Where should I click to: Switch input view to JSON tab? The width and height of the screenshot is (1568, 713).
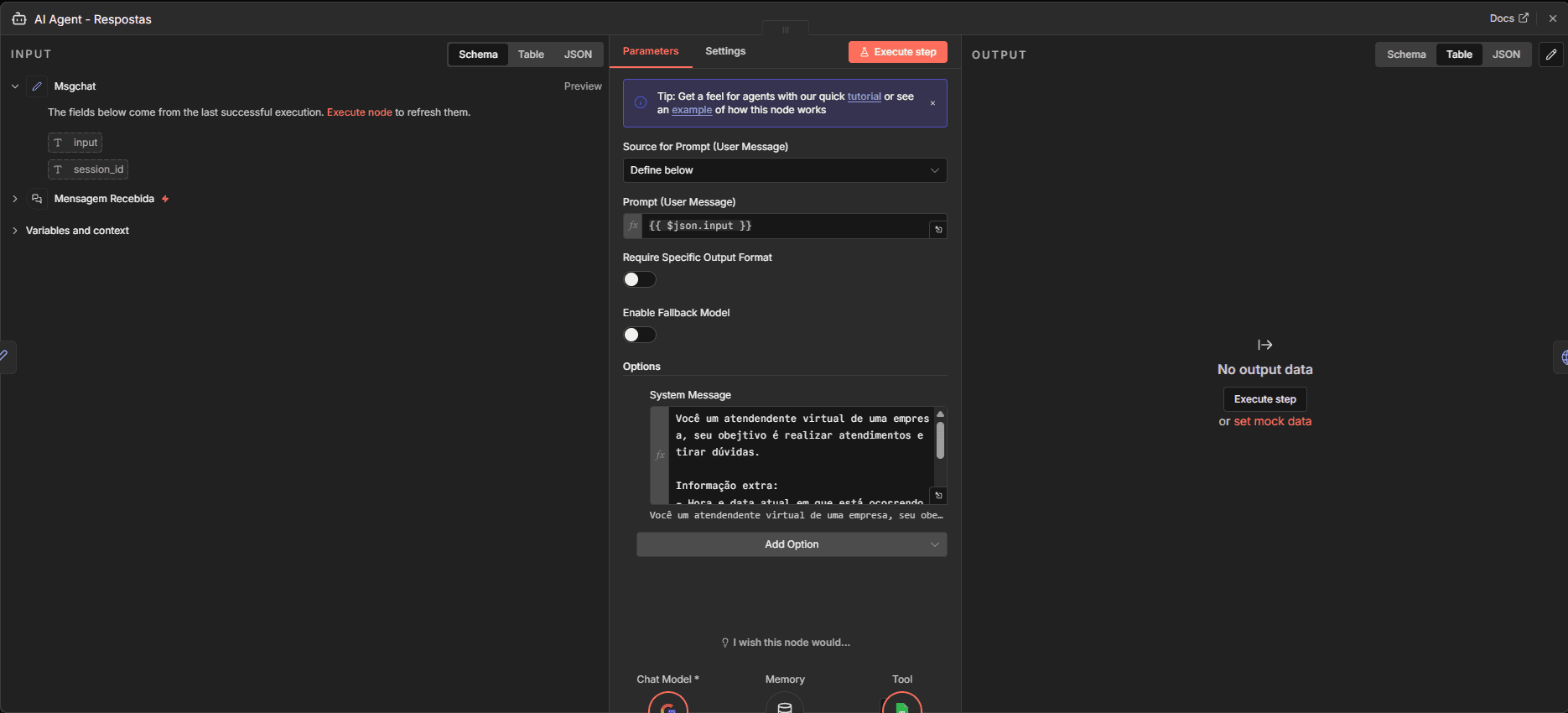click(x=578, y=55)
